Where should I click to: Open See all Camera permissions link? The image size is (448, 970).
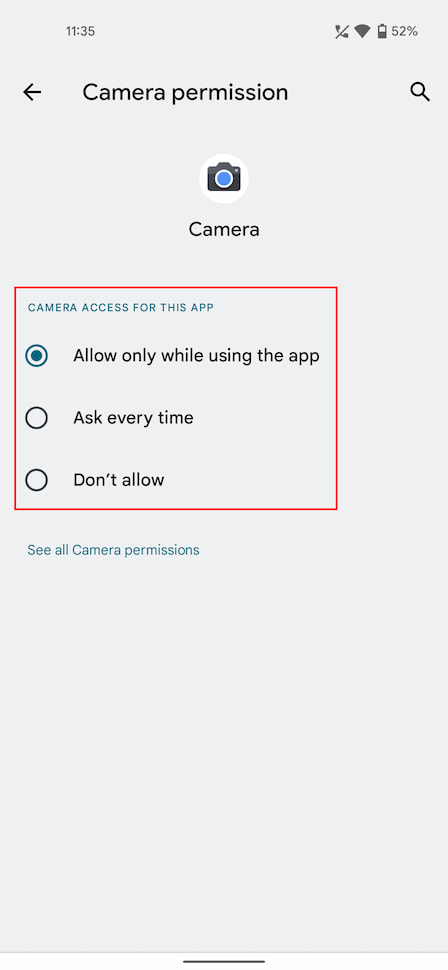click(x=113, y=550)
